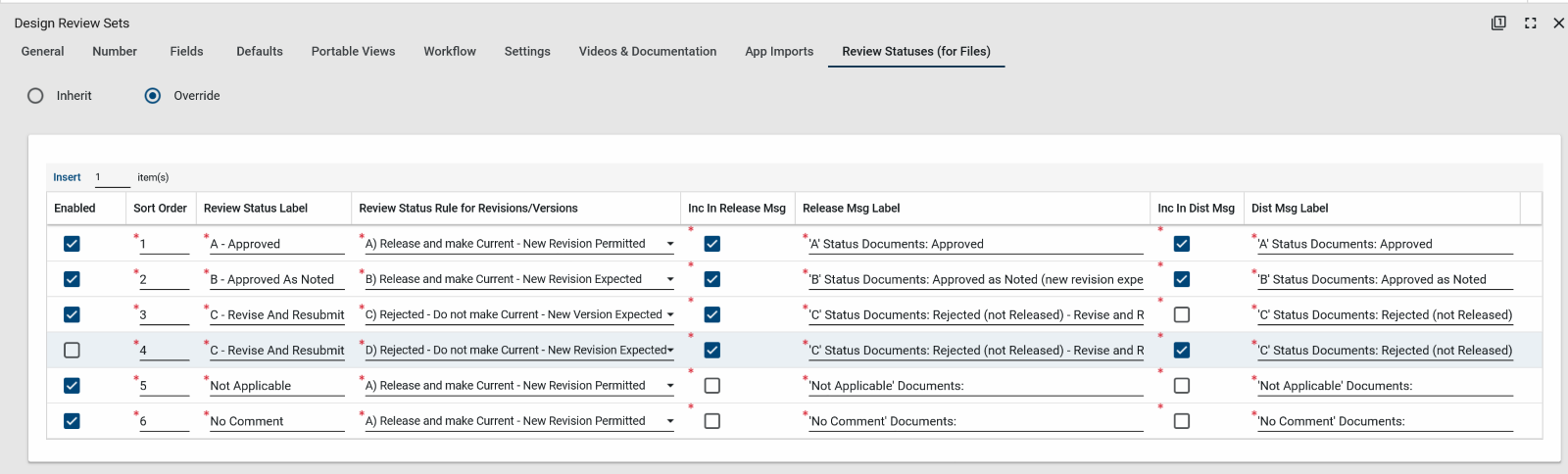The height and width of the screenshot is (474, 1568).
Task: Switch to the Workflow tab
Action: pos(450,52)
